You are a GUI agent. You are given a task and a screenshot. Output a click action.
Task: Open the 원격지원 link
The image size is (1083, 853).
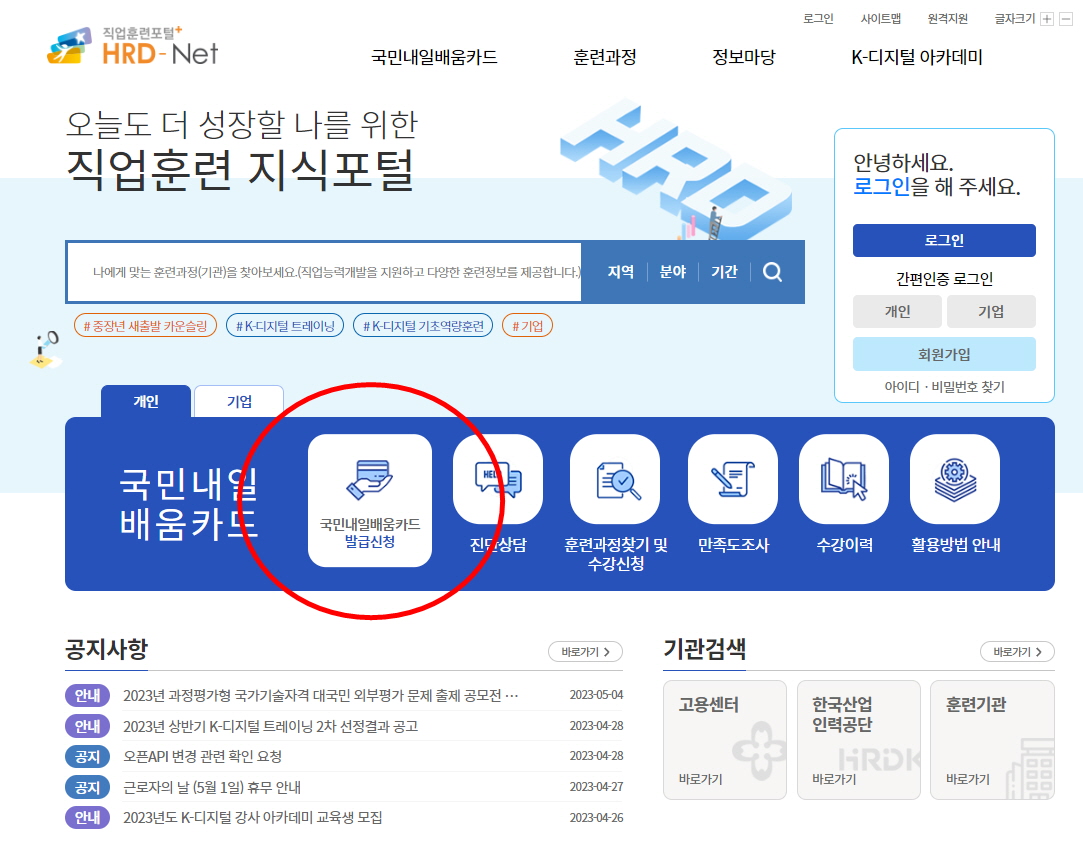948,19
